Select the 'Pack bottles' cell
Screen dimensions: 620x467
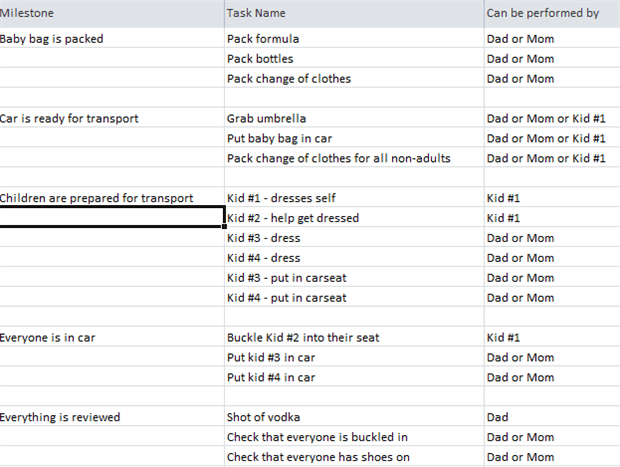(352, 59)
